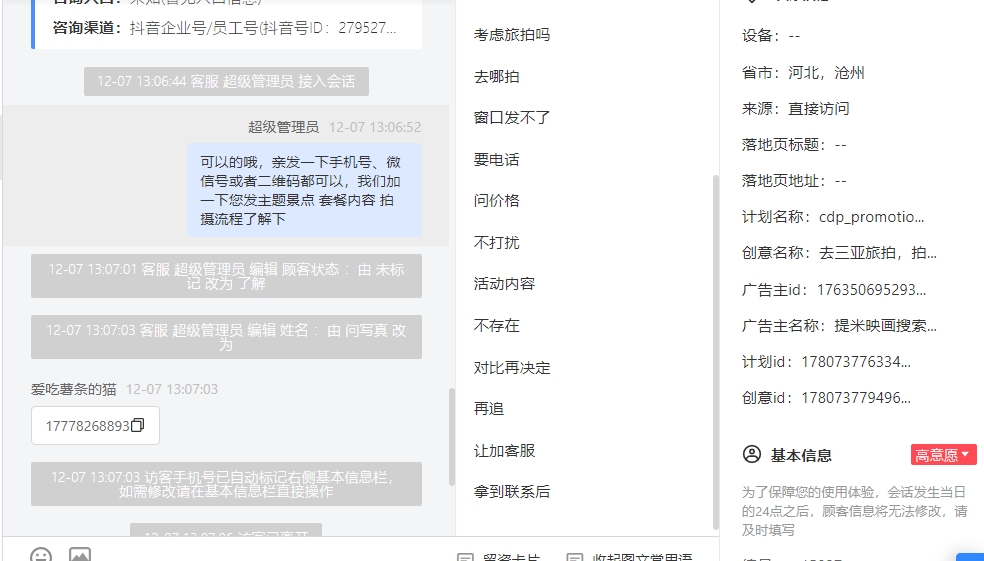The image size is (984, 561).
Task: Select quick reply 要电话
Action: point(496,159)
